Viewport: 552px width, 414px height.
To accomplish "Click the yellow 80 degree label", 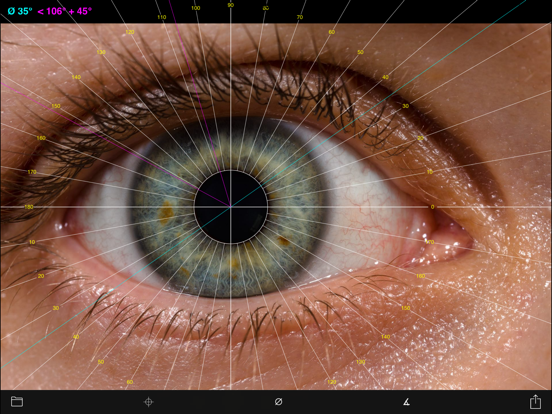I will click(266, 8).
